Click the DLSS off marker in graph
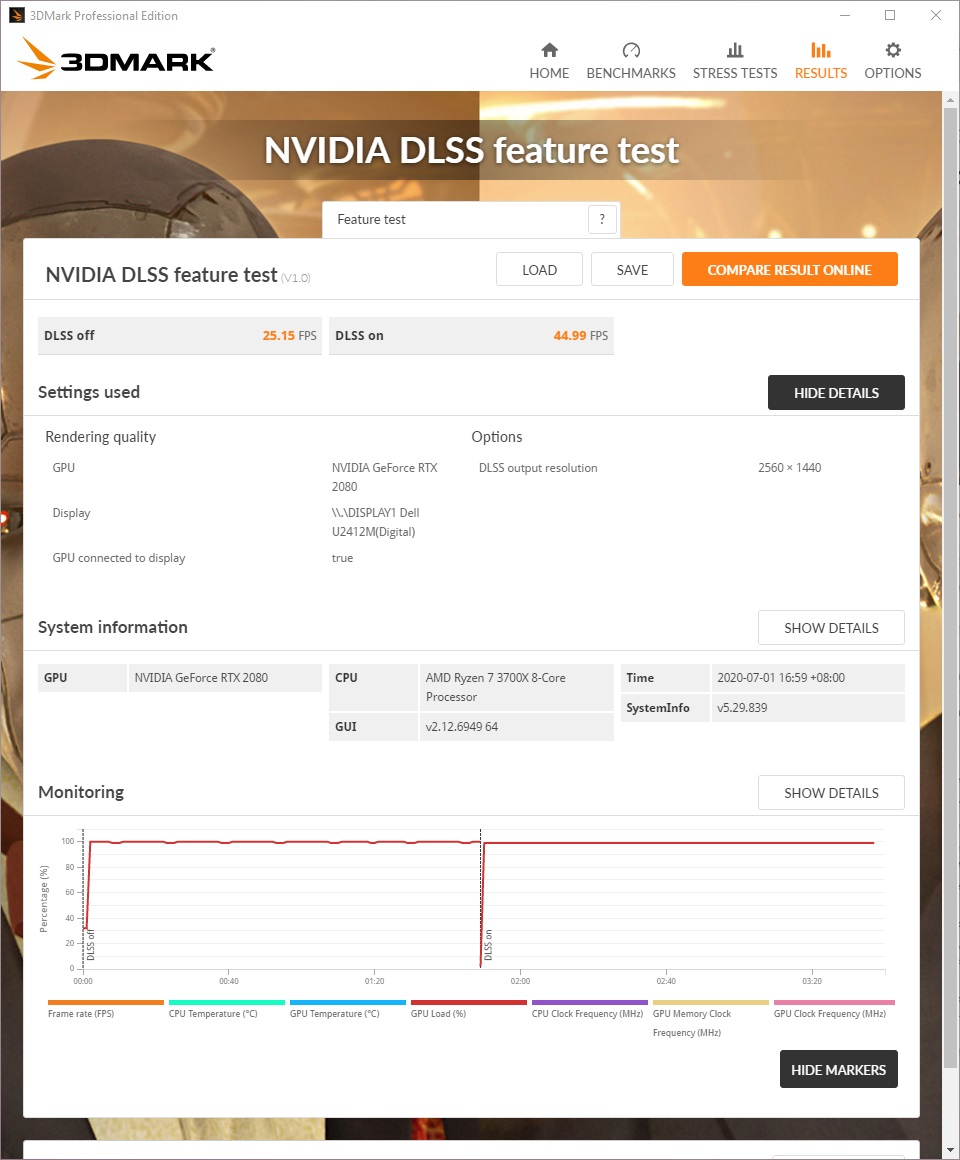960x1160 pixels. pyautogui.click(x=91, y=945)
